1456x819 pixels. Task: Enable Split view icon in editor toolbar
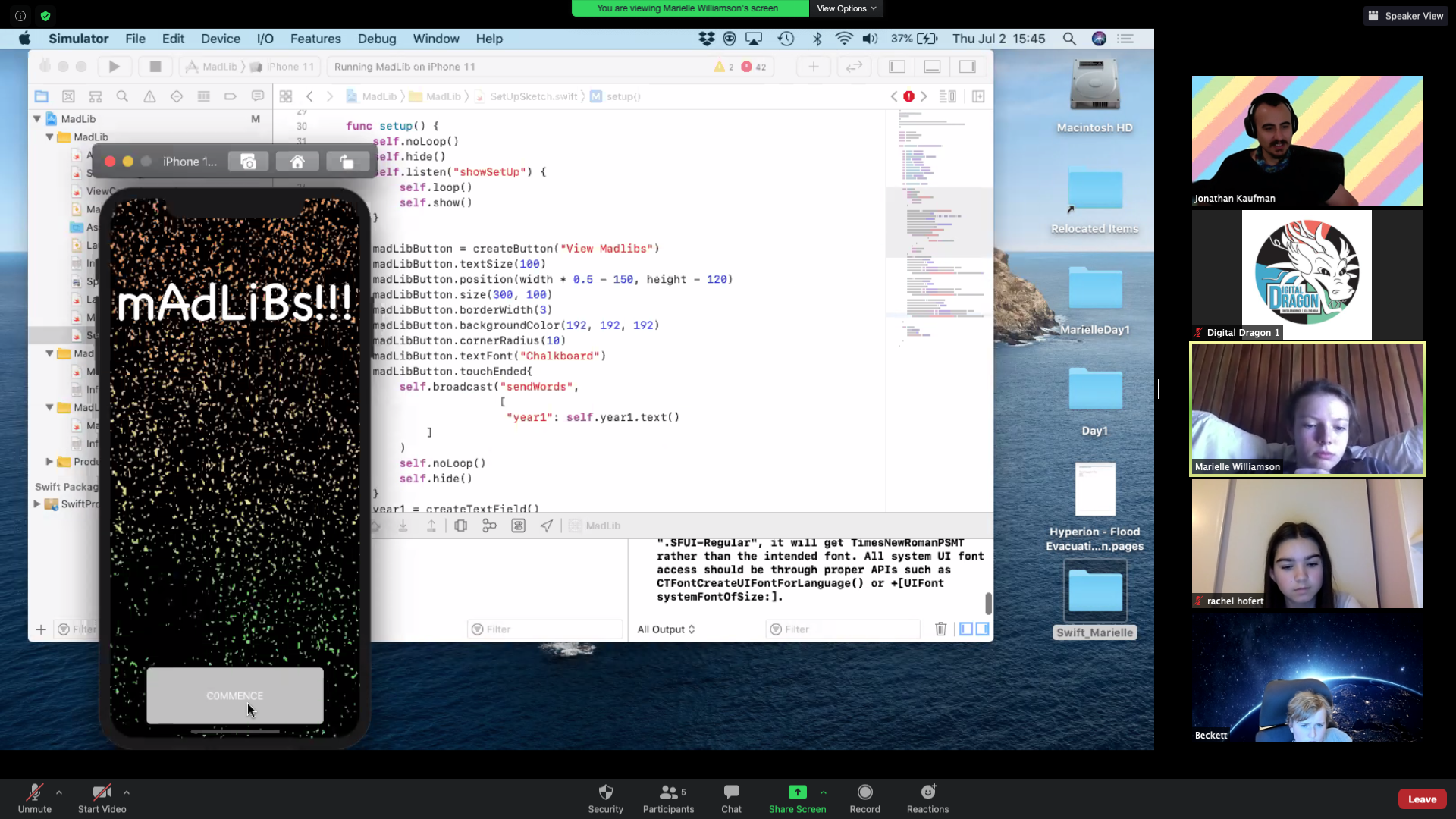[x=978, y=96]
